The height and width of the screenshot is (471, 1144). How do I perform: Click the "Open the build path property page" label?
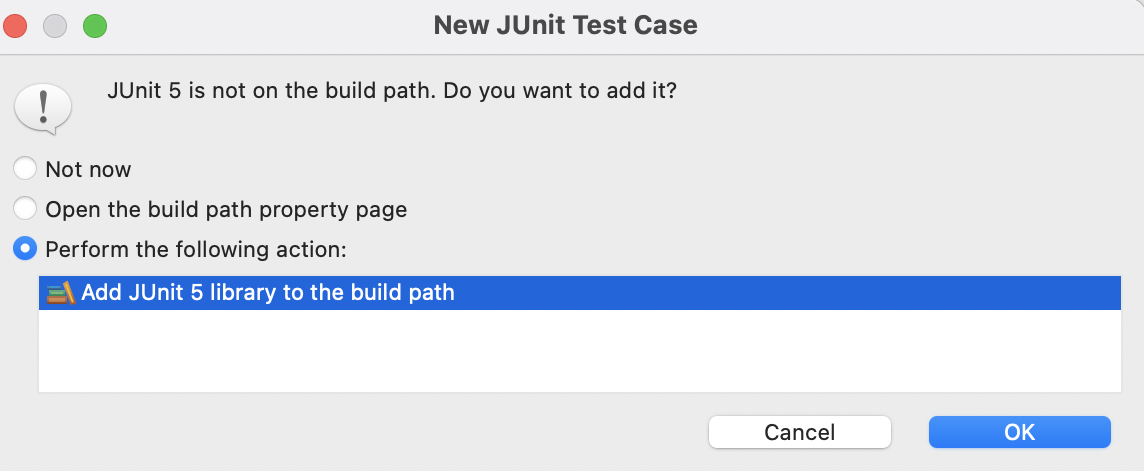click(226, 210)
